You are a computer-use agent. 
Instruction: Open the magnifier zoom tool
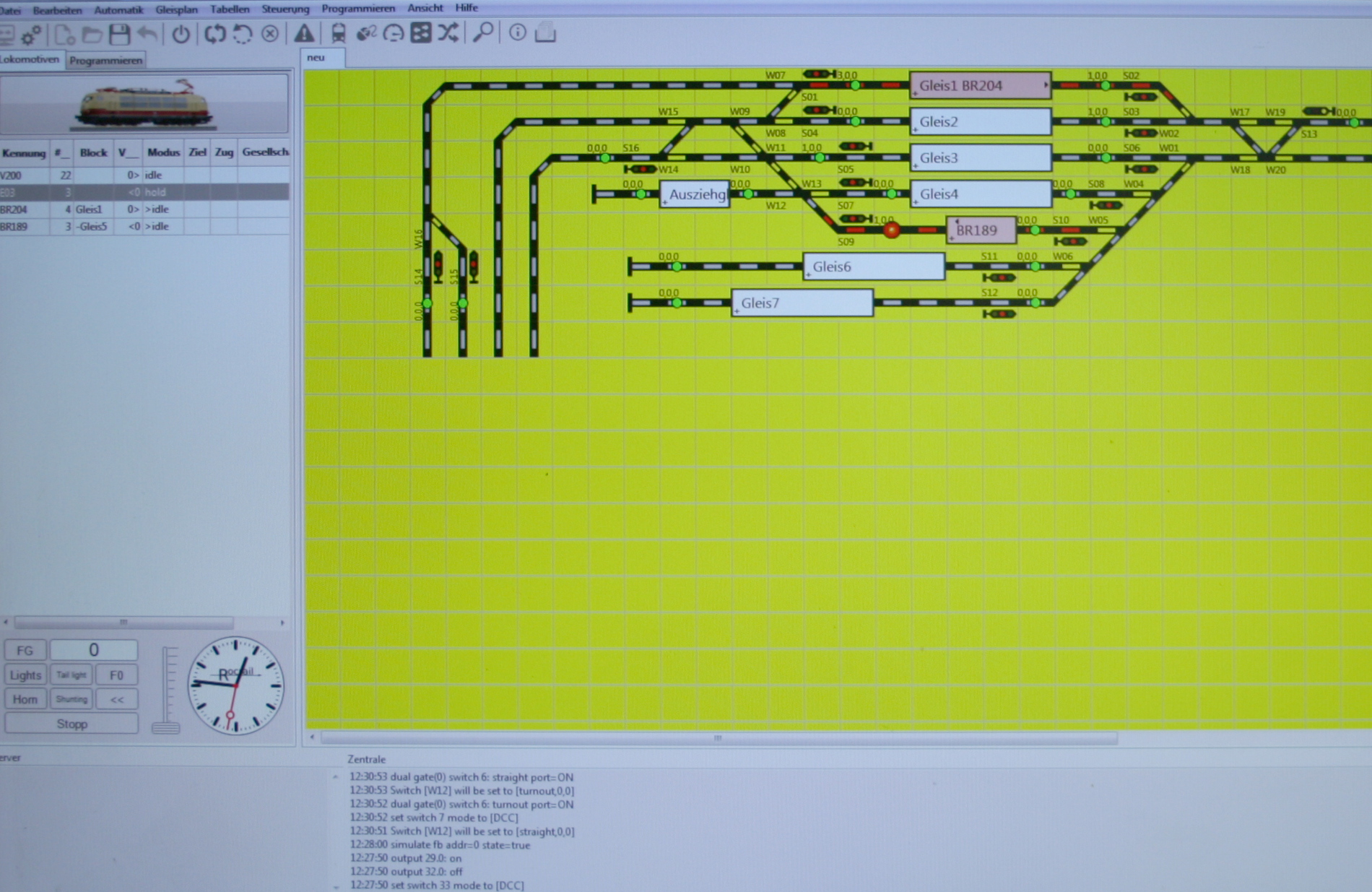click(x=482, y=33)
